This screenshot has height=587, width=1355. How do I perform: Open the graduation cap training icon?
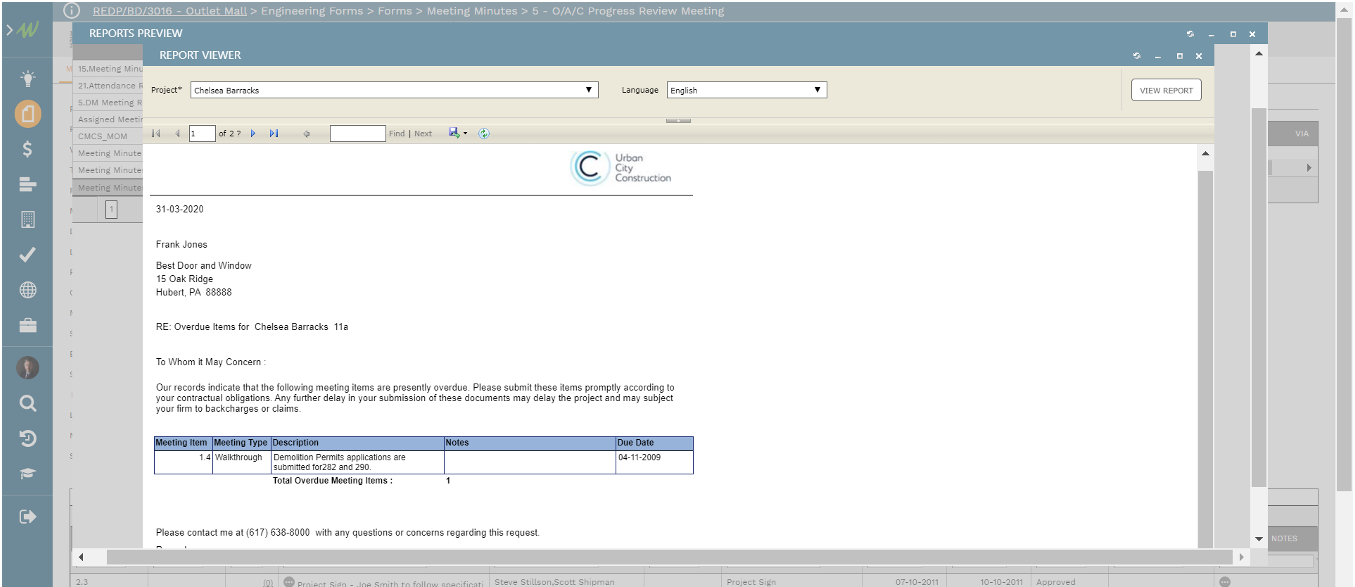coord(28,473)
